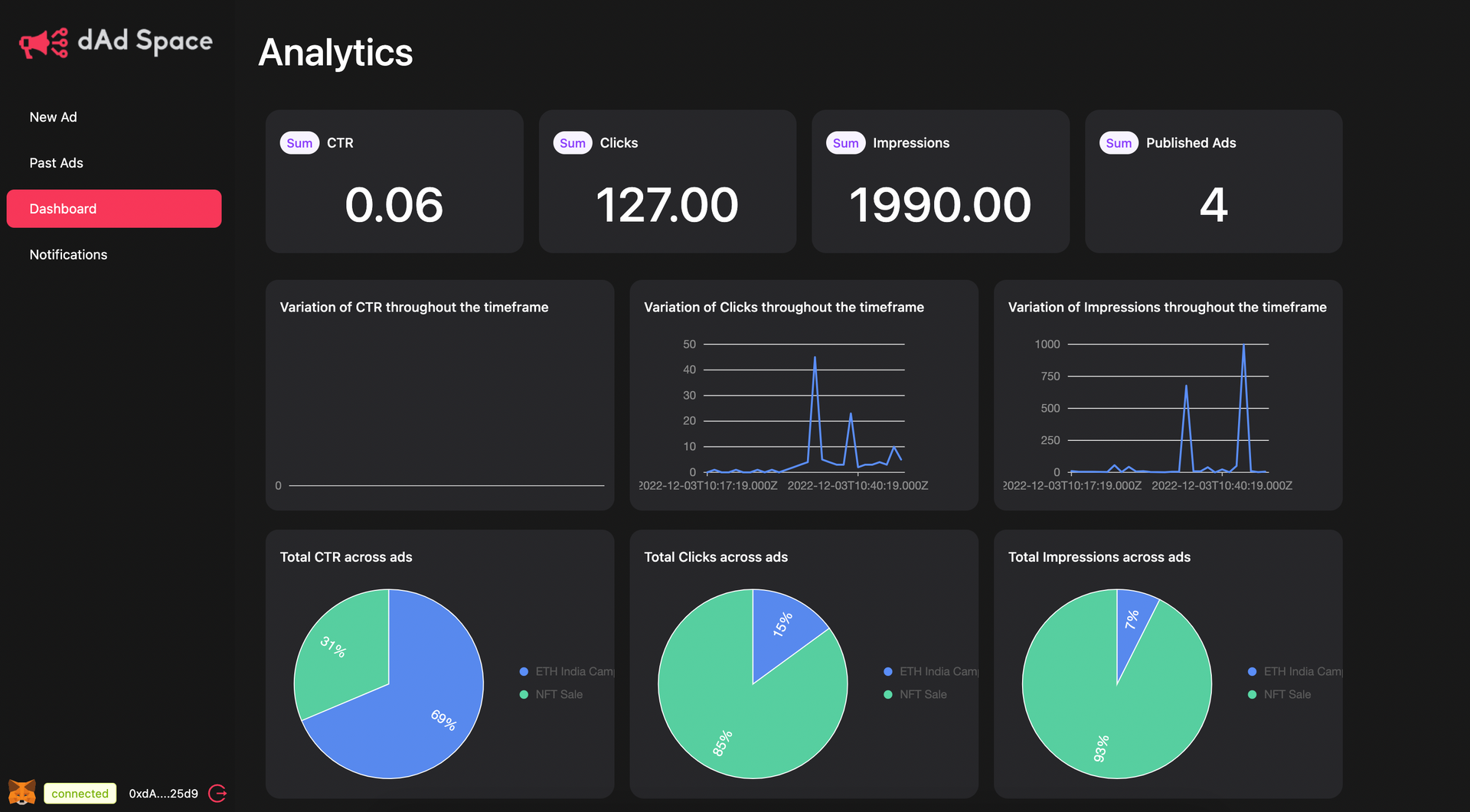The width and height of the screenshot is (1470, 812).
Task: Click the 50 y-axis label on Clicks chart
Action: (x=690, y=344)
